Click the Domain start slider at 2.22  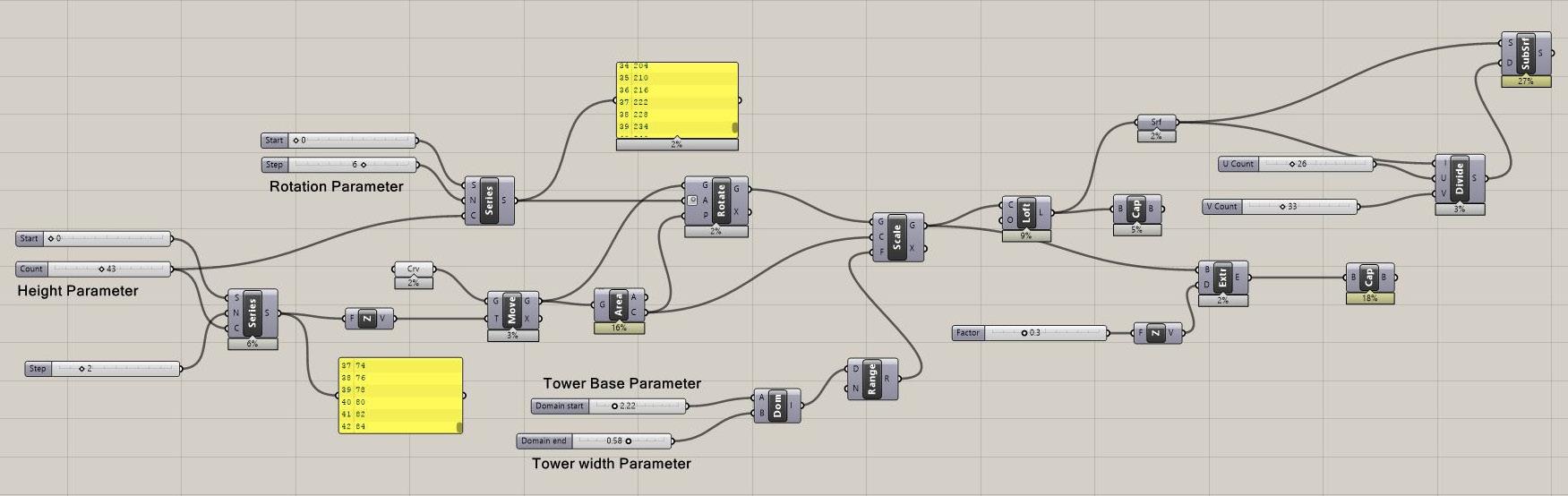click(x=609, y=406)
